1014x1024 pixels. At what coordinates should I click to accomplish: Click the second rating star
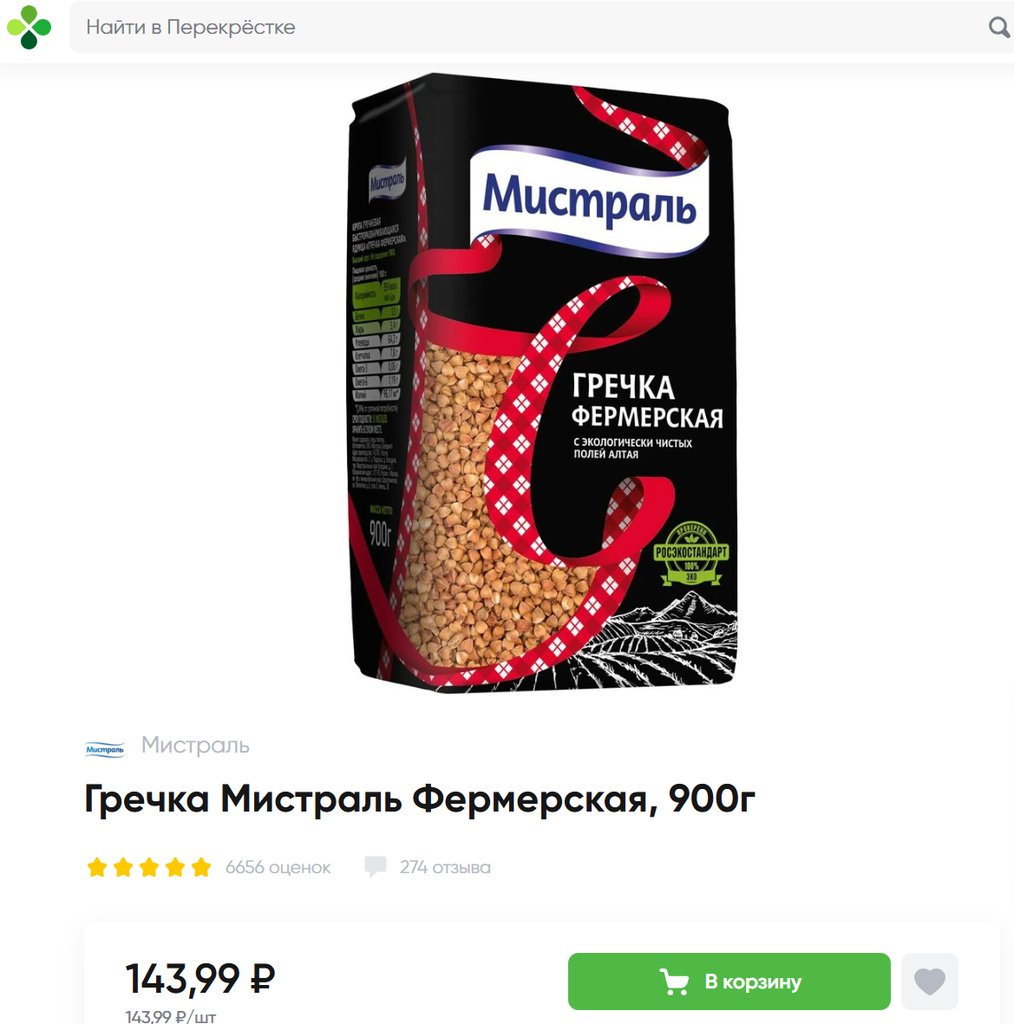[x=123, y=867]
